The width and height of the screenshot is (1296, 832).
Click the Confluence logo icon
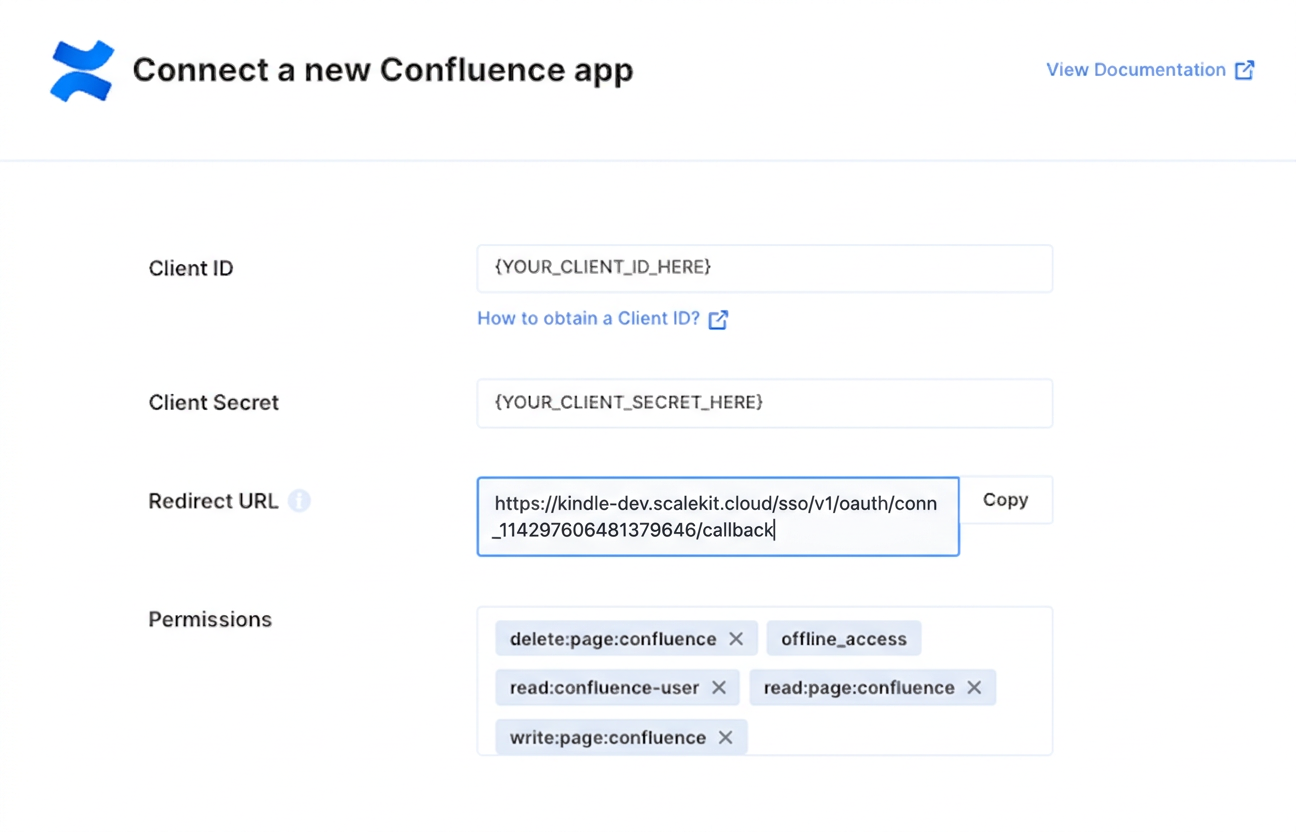[81, 69]
